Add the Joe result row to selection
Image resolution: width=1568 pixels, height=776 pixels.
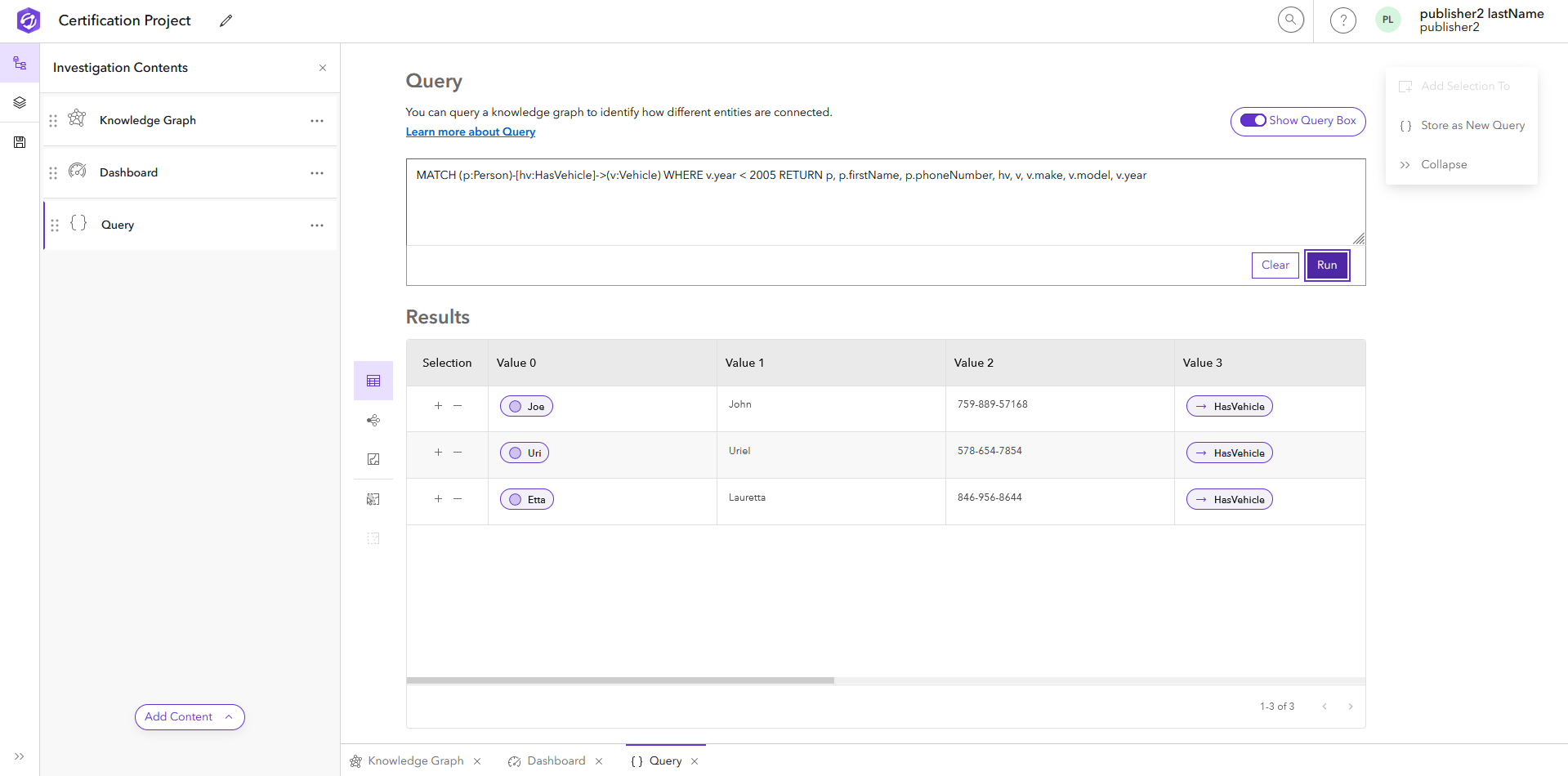pyautogui.click(x=438, y=405)
